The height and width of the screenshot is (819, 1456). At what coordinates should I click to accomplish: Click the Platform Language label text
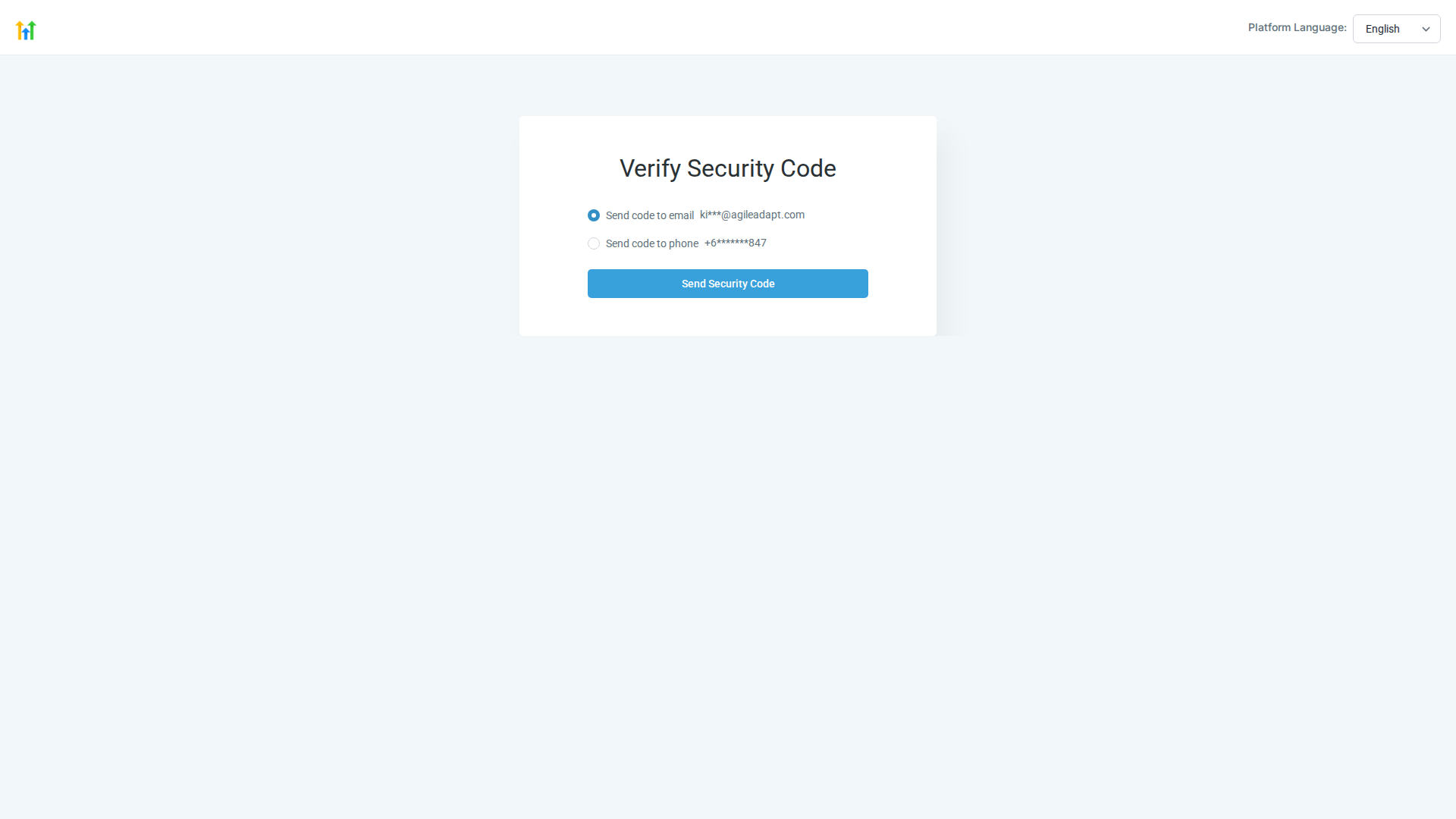tap(1297, 27)
